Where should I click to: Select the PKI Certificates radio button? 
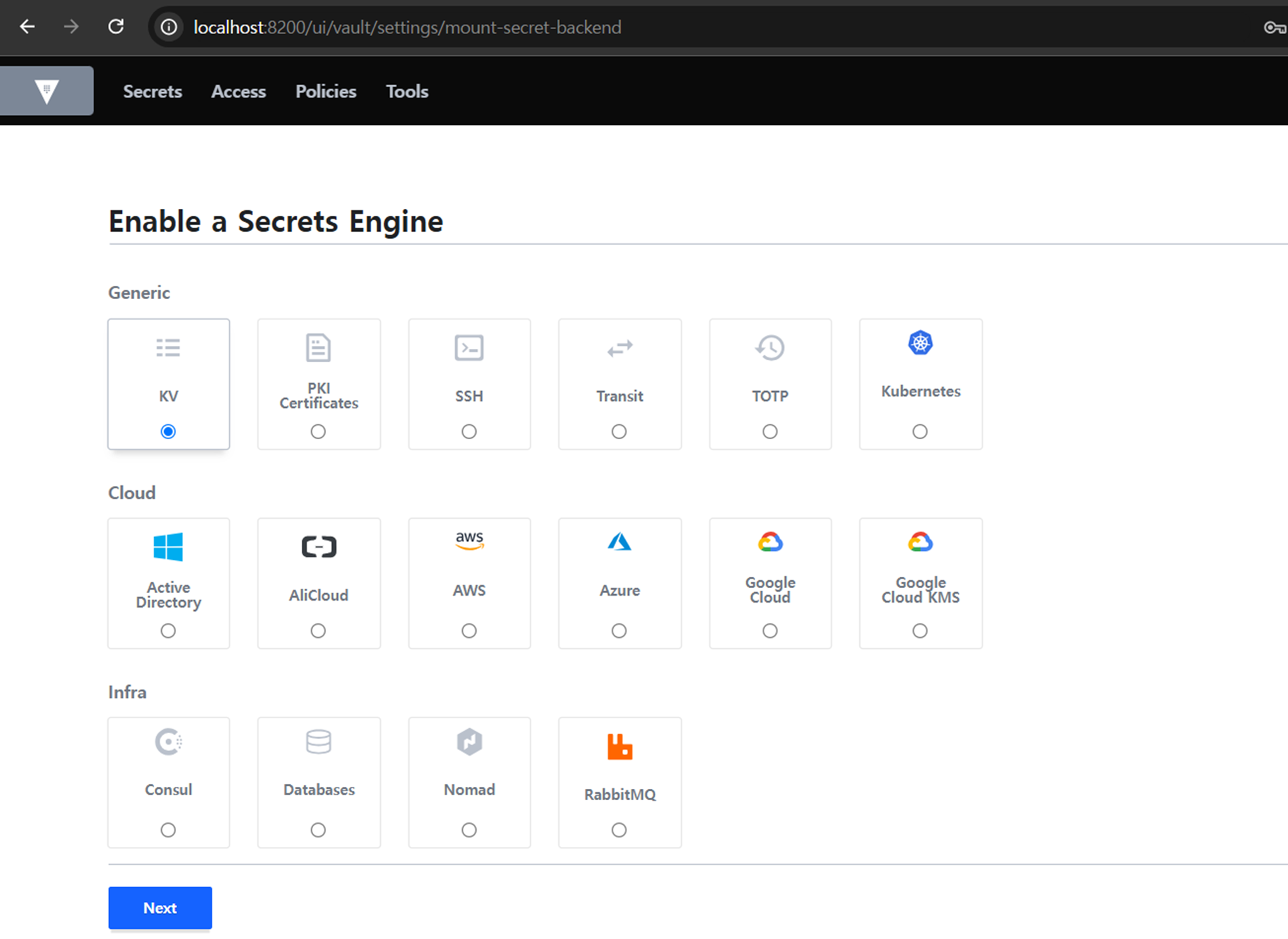point(318,432)
